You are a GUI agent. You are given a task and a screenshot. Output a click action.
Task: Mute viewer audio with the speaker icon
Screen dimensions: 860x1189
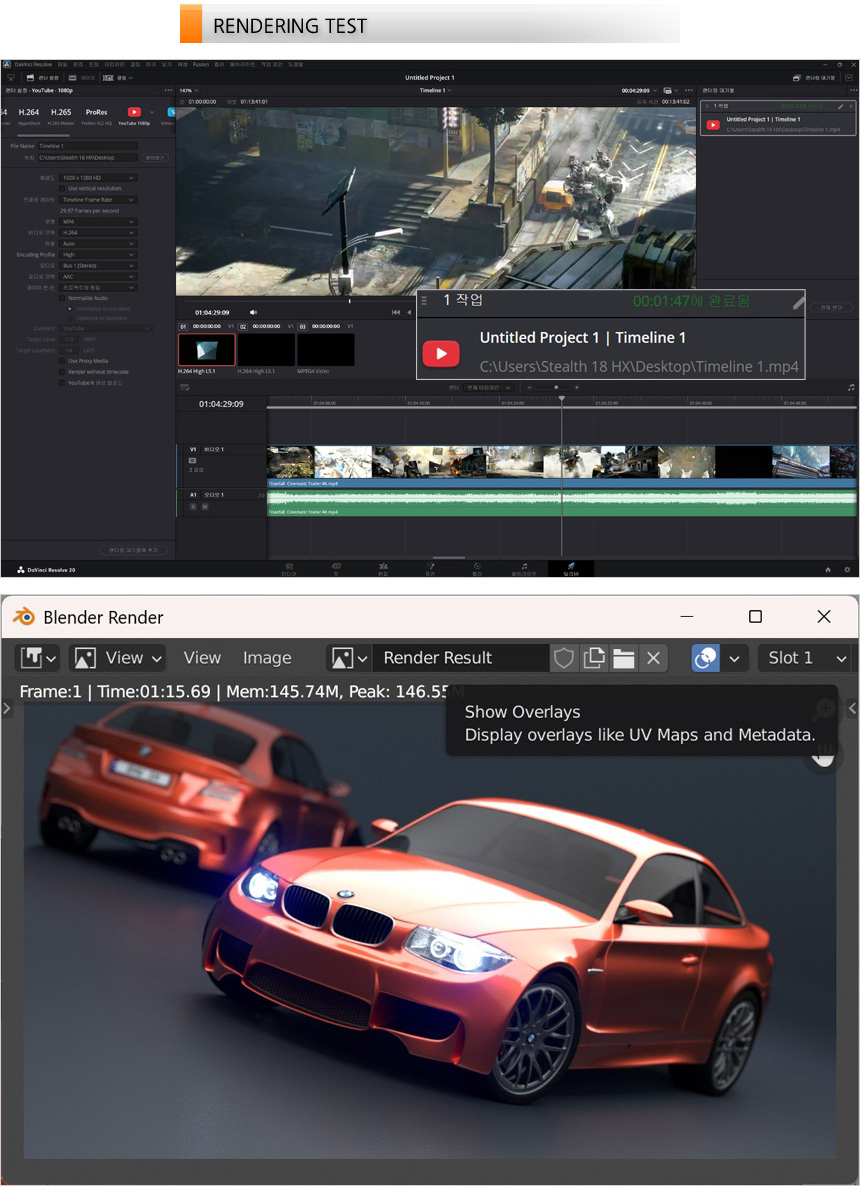(253, 312)
